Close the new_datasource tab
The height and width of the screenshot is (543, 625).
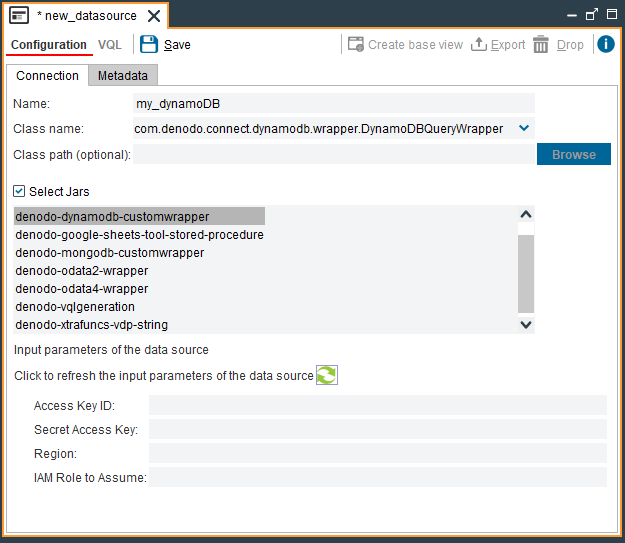tap(154, 16)
